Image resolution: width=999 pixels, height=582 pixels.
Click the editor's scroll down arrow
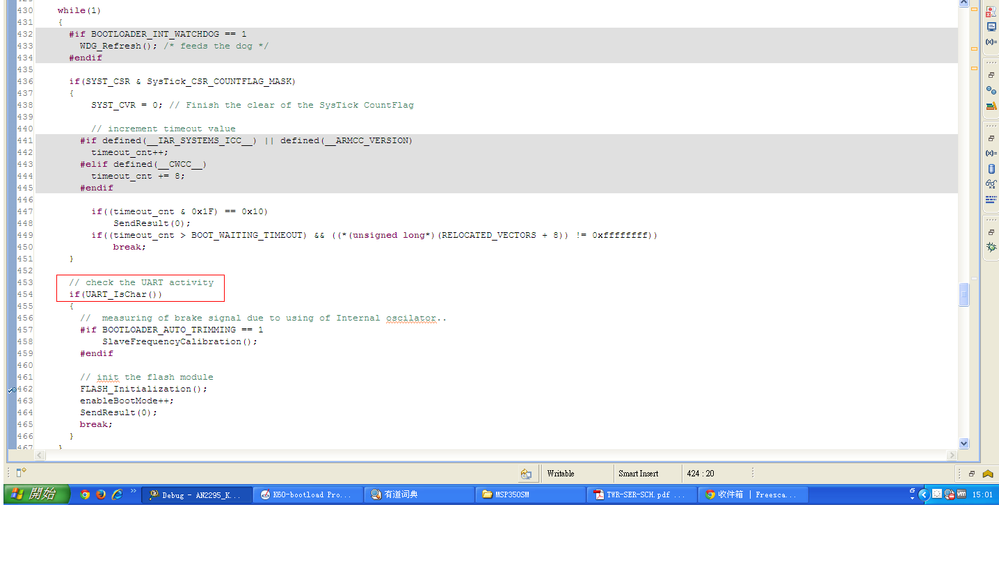click(x=964, y=444)
